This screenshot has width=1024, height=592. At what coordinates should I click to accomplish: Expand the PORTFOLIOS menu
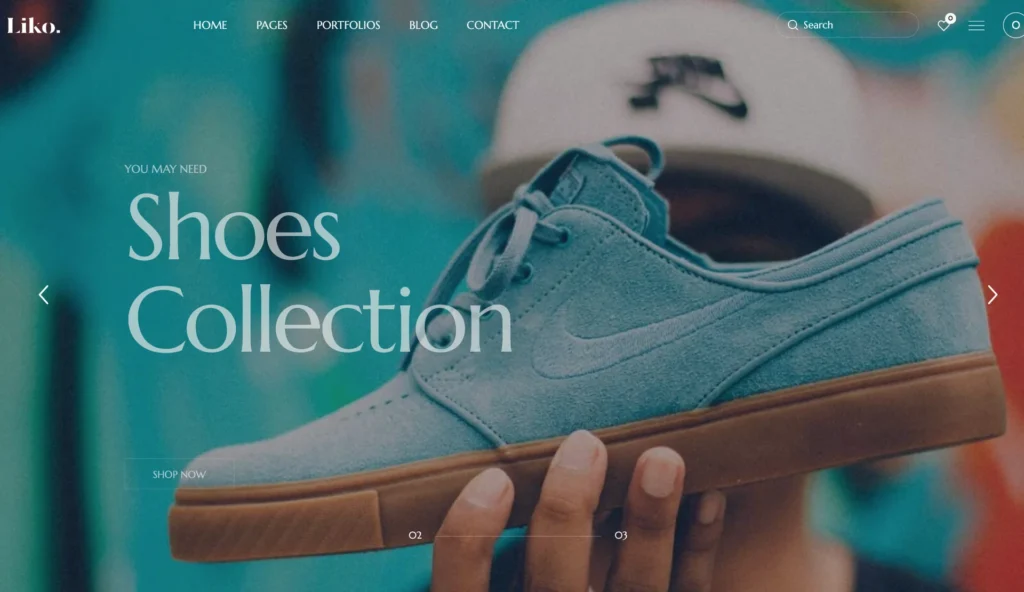[348, 25]
